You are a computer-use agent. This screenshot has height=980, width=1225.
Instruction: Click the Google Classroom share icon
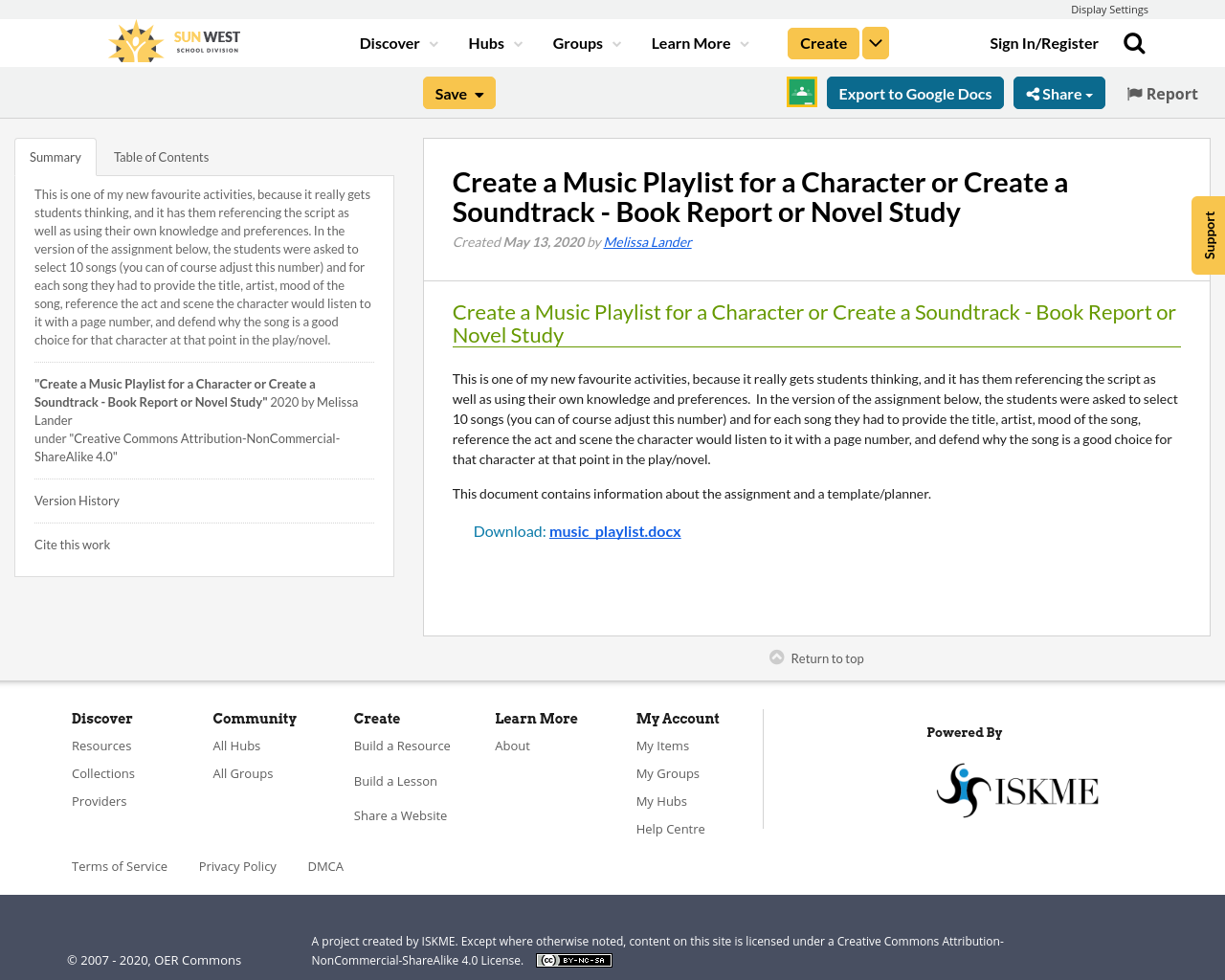tap(801, 92)
